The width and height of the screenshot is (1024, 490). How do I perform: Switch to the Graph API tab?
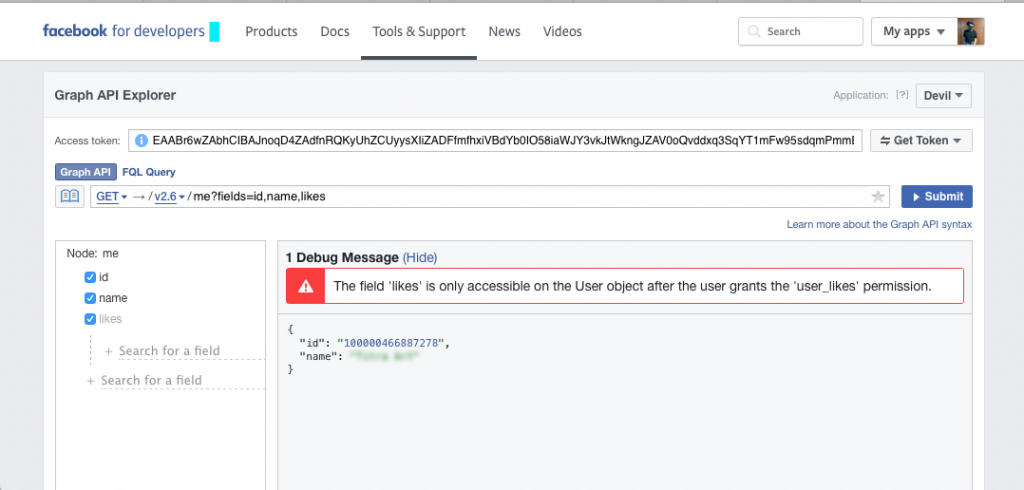pyautogui.click(x=86, y=172)
